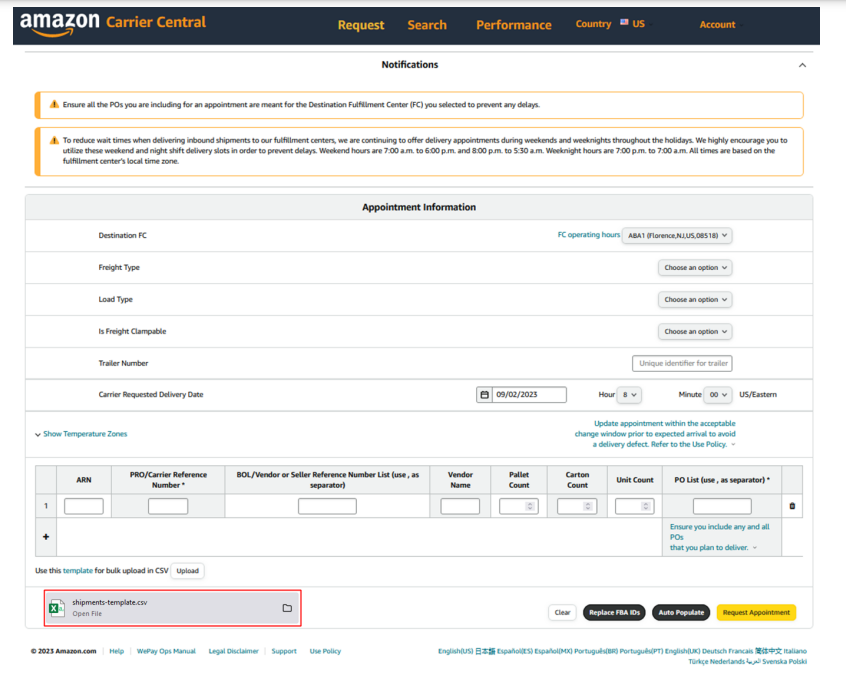846x674 pixels.
Task: Click the calendar icon beside delivery date
Action: pyautogui.click(x=484, y=395)
